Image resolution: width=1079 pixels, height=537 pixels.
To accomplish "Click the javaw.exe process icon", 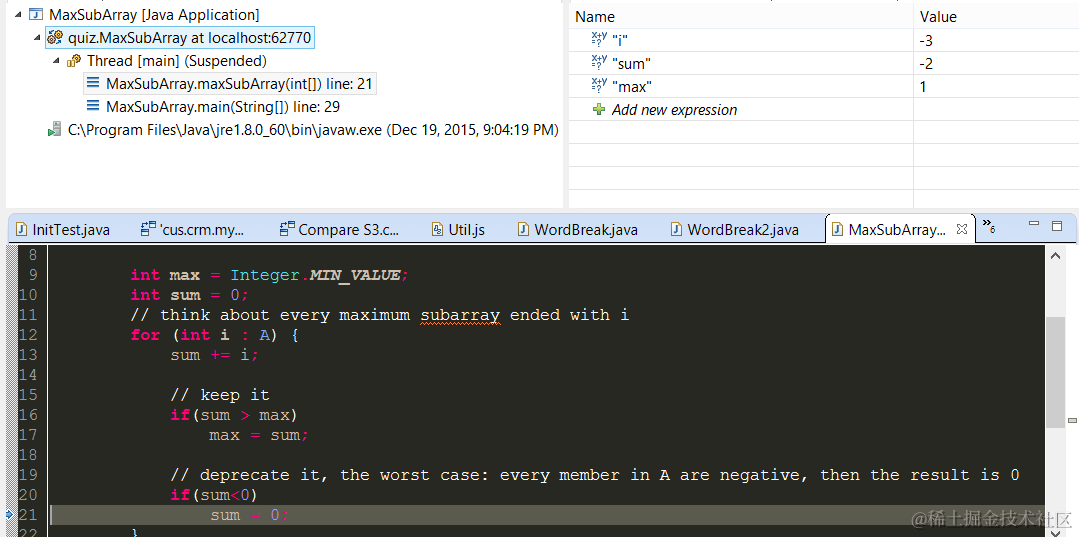I will click(54, 129).
